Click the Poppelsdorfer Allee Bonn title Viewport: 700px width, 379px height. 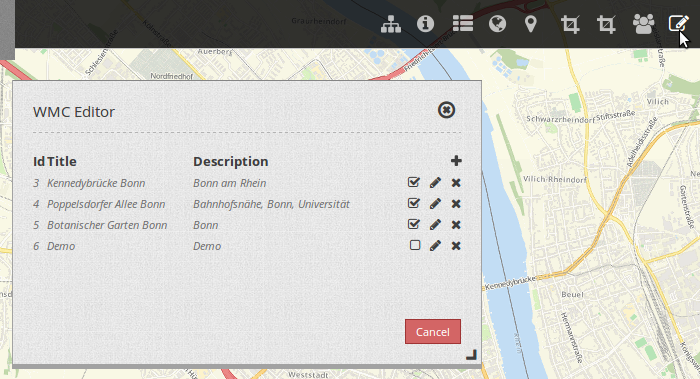pyautogui.click(x=106, y=204)
